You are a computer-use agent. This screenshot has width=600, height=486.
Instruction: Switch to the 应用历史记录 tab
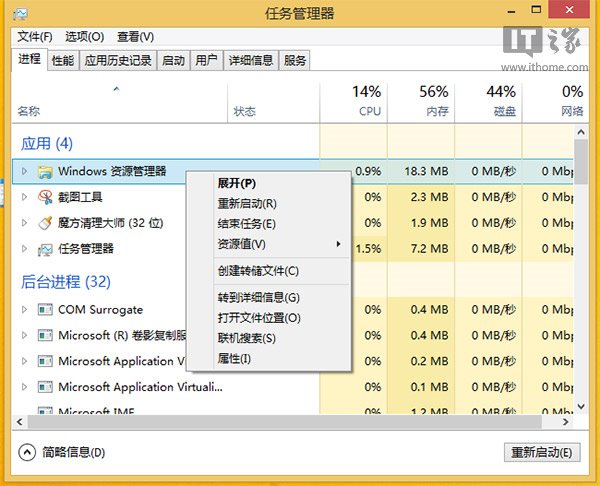pos(118,60)
